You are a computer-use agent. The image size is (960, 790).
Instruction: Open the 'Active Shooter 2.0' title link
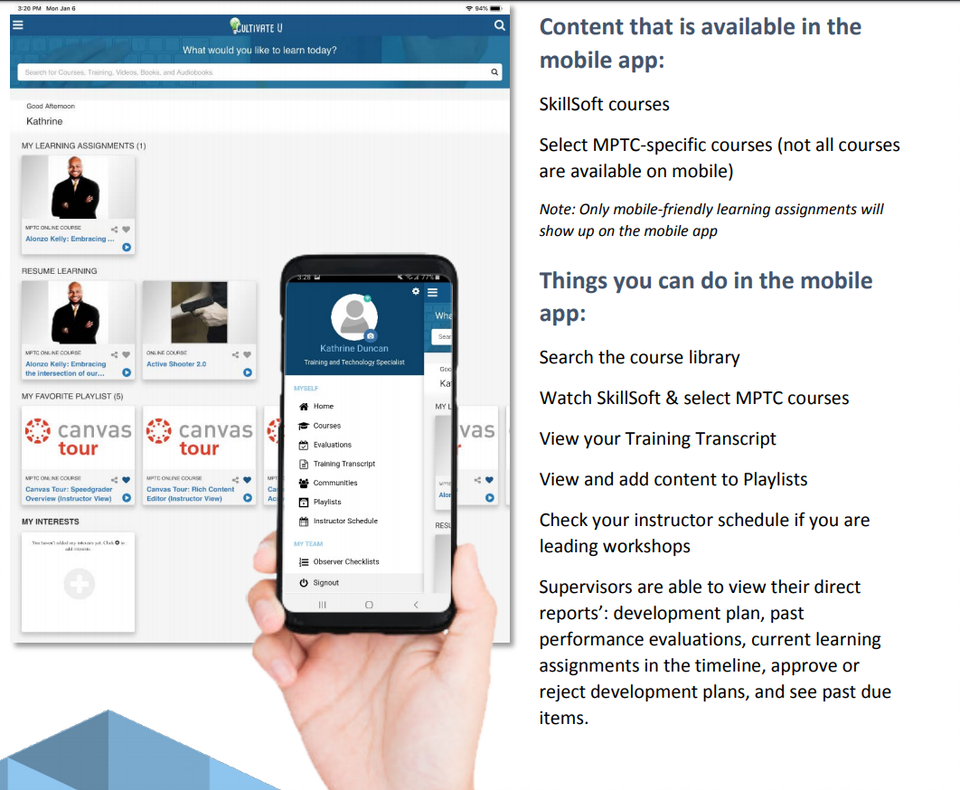(x=176, y=364)
